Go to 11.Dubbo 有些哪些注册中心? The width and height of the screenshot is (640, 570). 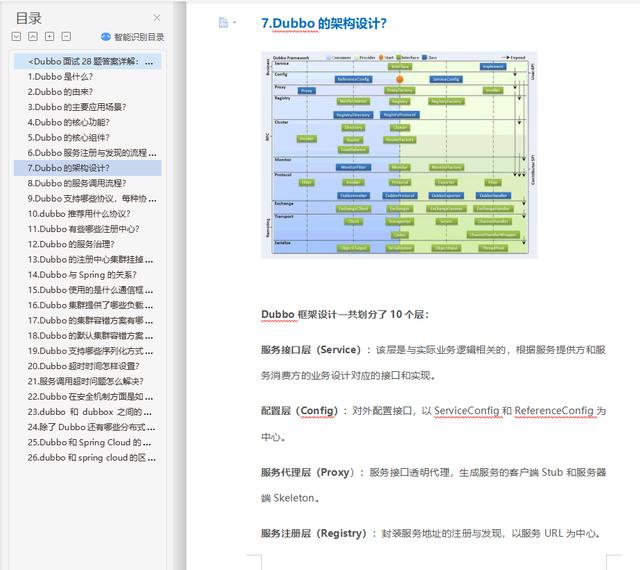84,229
